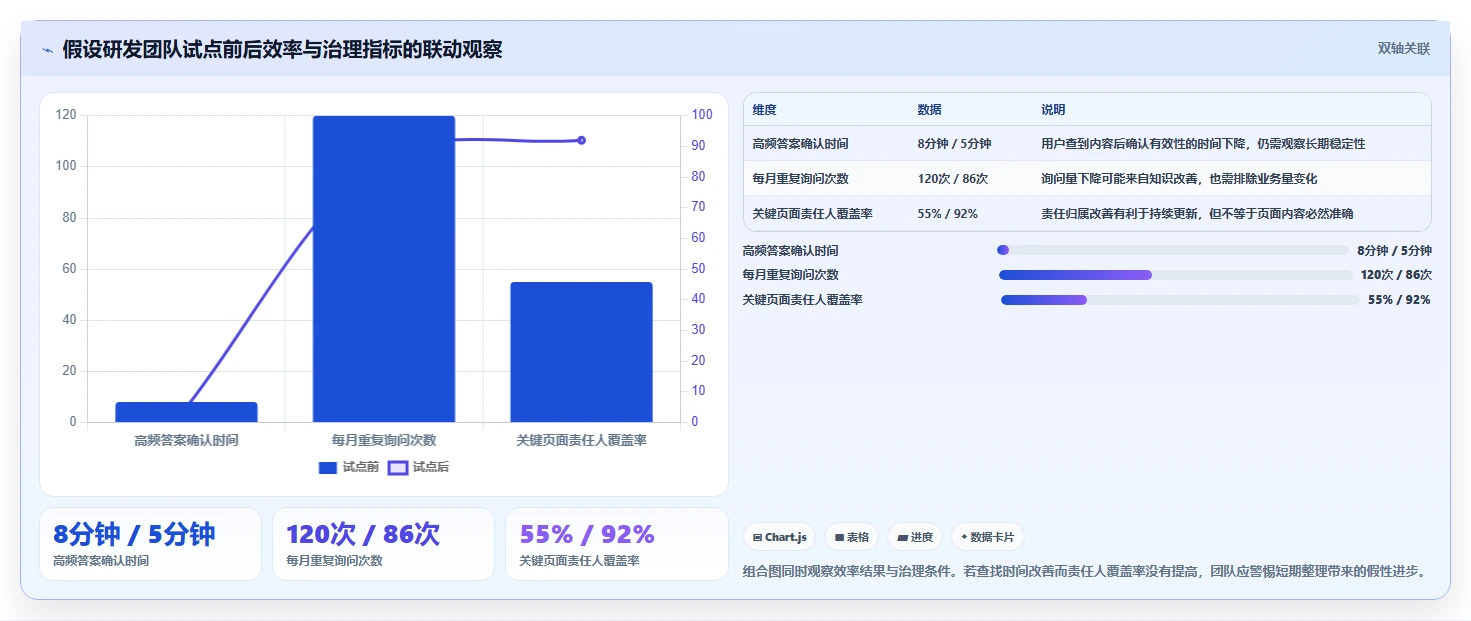Image resolution: width=1471 pixels, height=621 pixels.
Task: Click the 10 tick on the purple axis
Action: point(698,391)
